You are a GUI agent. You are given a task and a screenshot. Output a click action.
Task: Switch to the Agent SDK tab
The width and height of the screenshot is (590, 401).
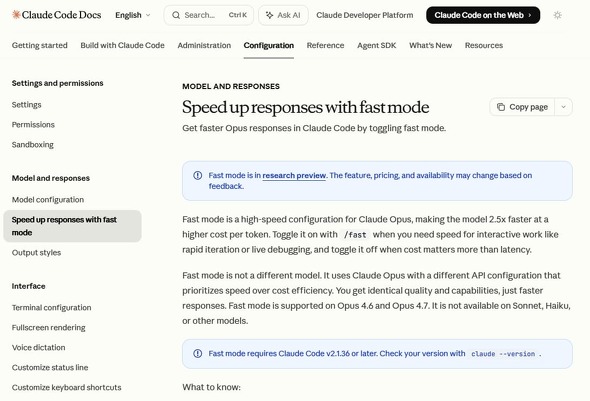click(377, 45)
